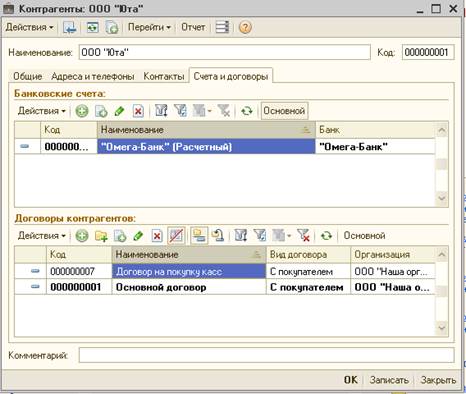This screenshot has width=466, height=394.
Task: Click Организация column header
Action: (393, 254)
